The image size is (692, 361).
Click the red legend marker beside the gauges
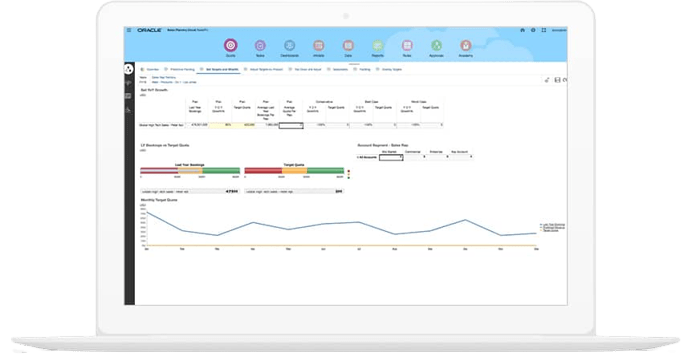(x=349, y=171)
